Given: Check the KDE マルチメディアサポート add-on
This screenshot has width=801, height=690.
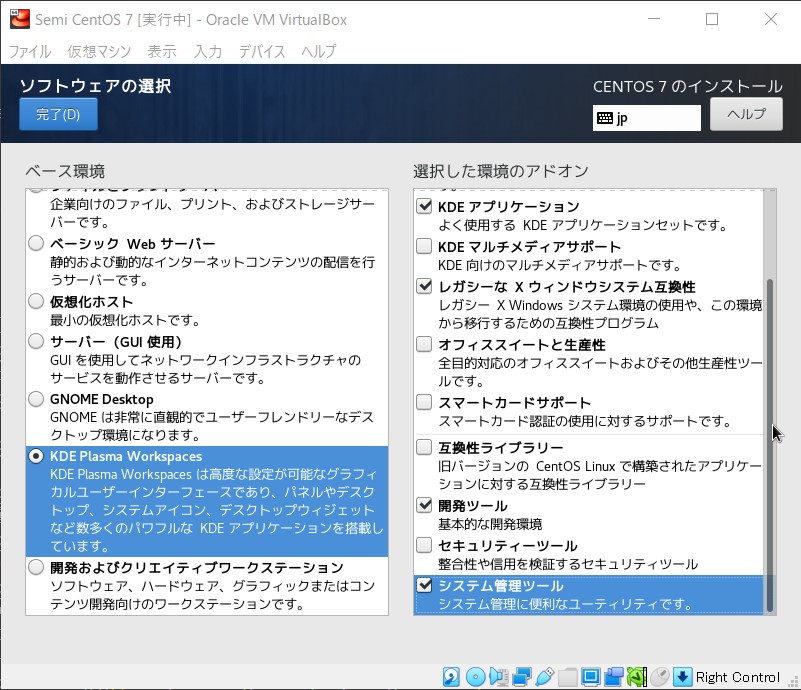Looking at the screenshot, I should (x=424, y=246).
